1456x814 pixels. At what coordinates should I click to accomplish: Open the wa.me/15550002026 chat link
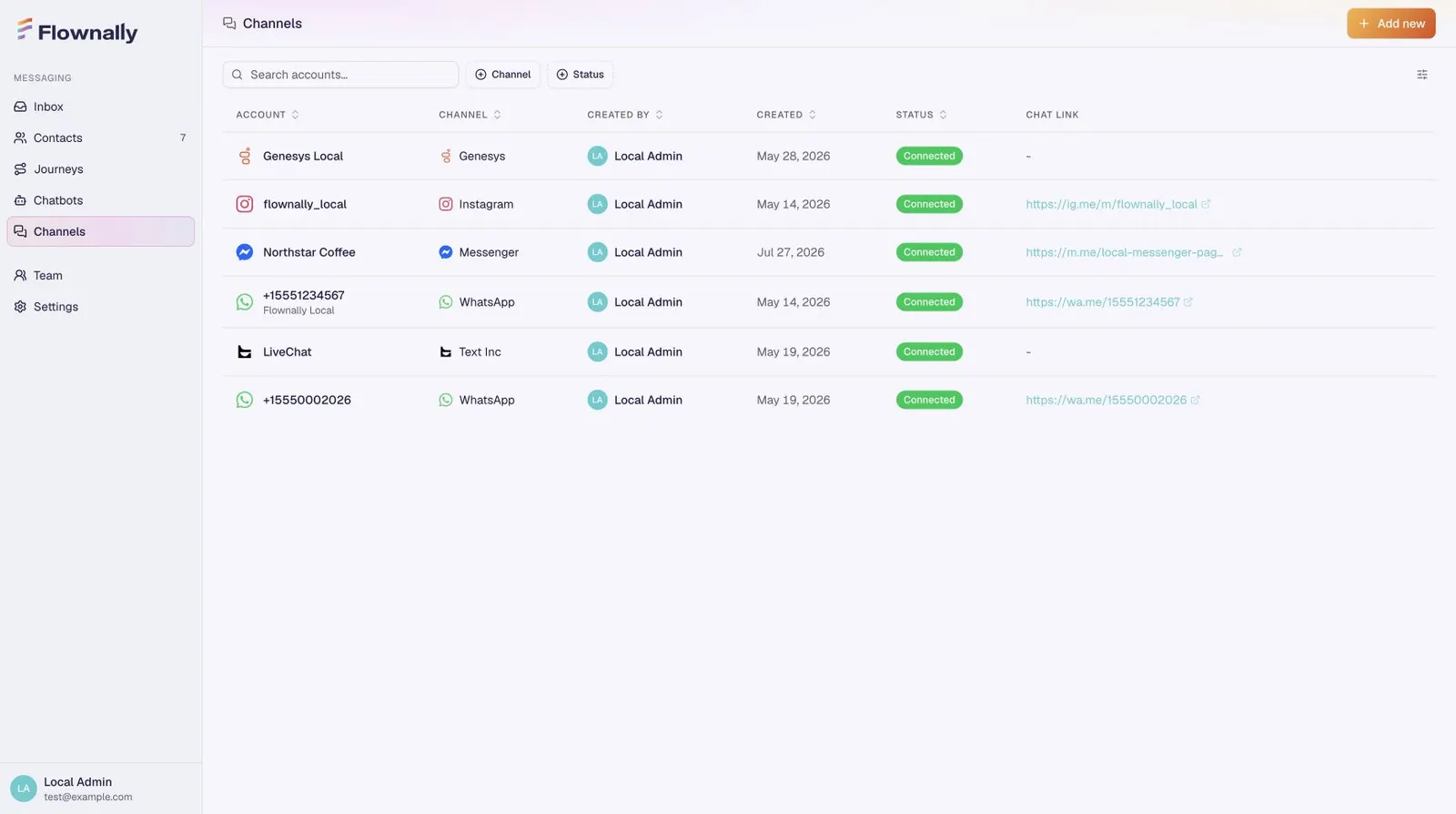pyautogui.click(x=1106, y=400)
